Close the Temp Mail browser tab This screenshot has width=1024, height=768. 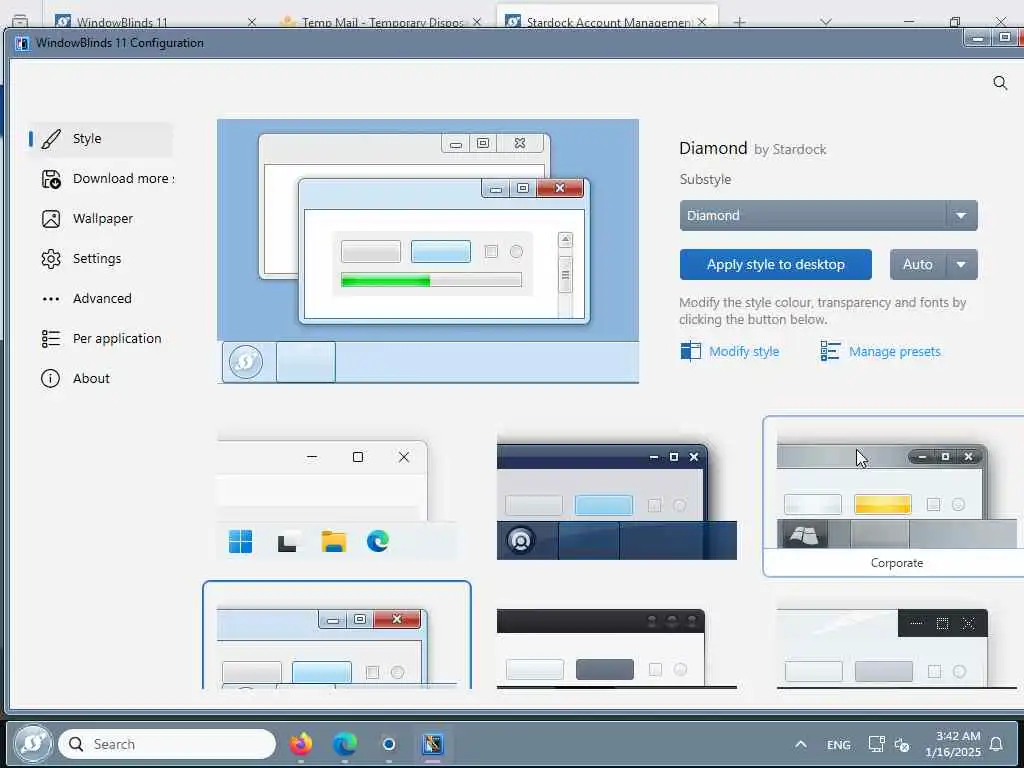477,22
